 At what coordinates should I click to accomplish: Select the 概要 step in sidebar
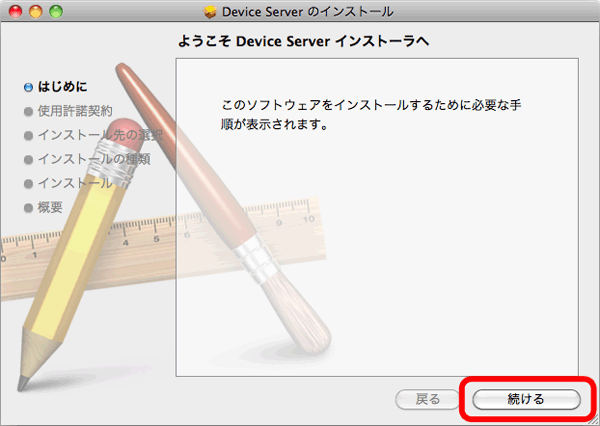tap(50, 207)
